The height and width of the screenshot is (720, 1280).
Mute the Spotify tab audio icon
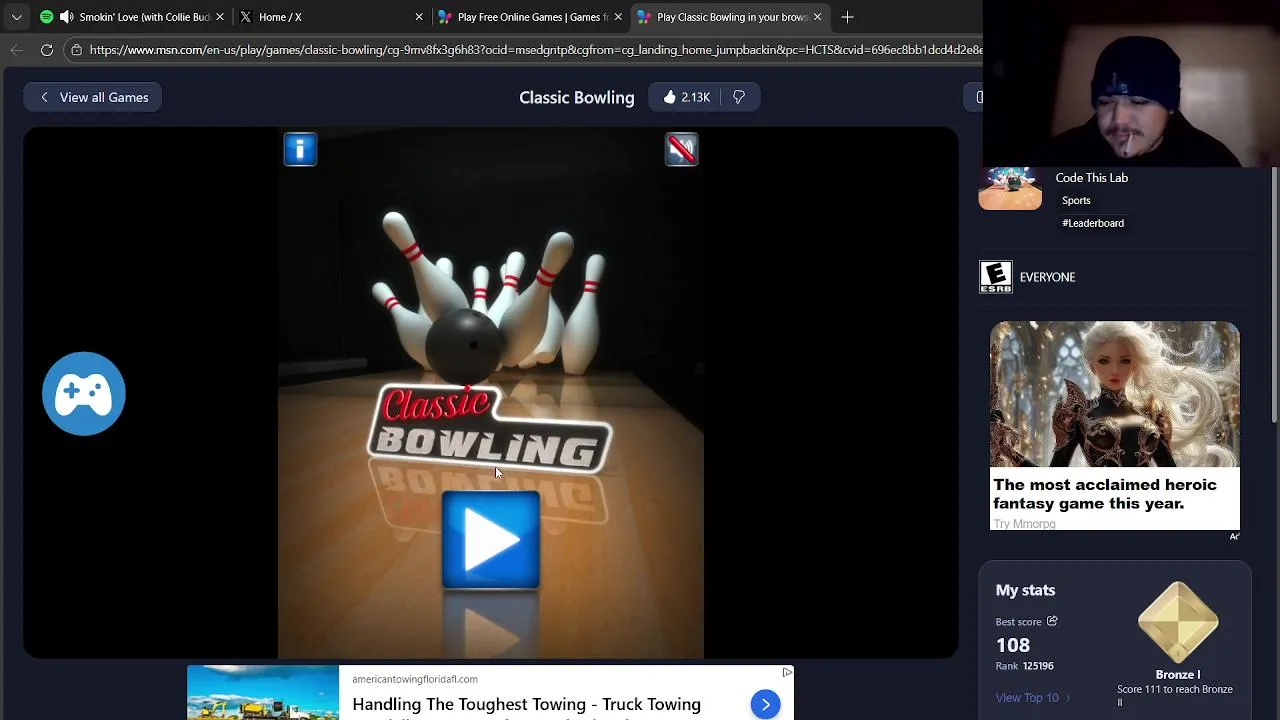coord(66,17)
